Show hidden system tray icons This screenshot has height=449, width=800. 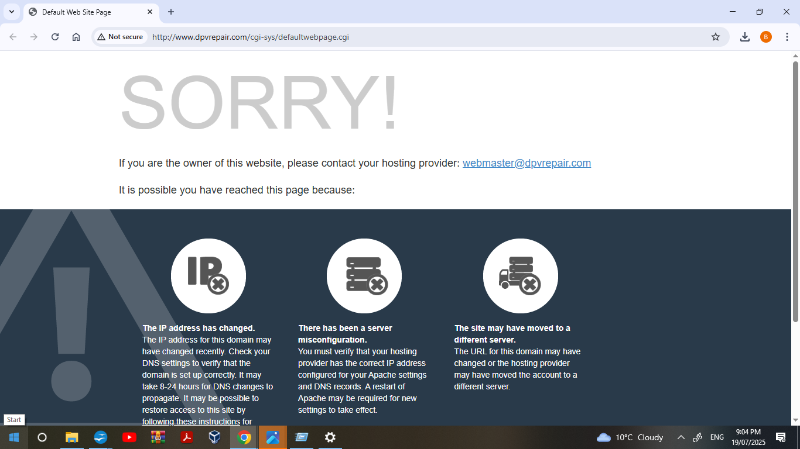[680, 437]
